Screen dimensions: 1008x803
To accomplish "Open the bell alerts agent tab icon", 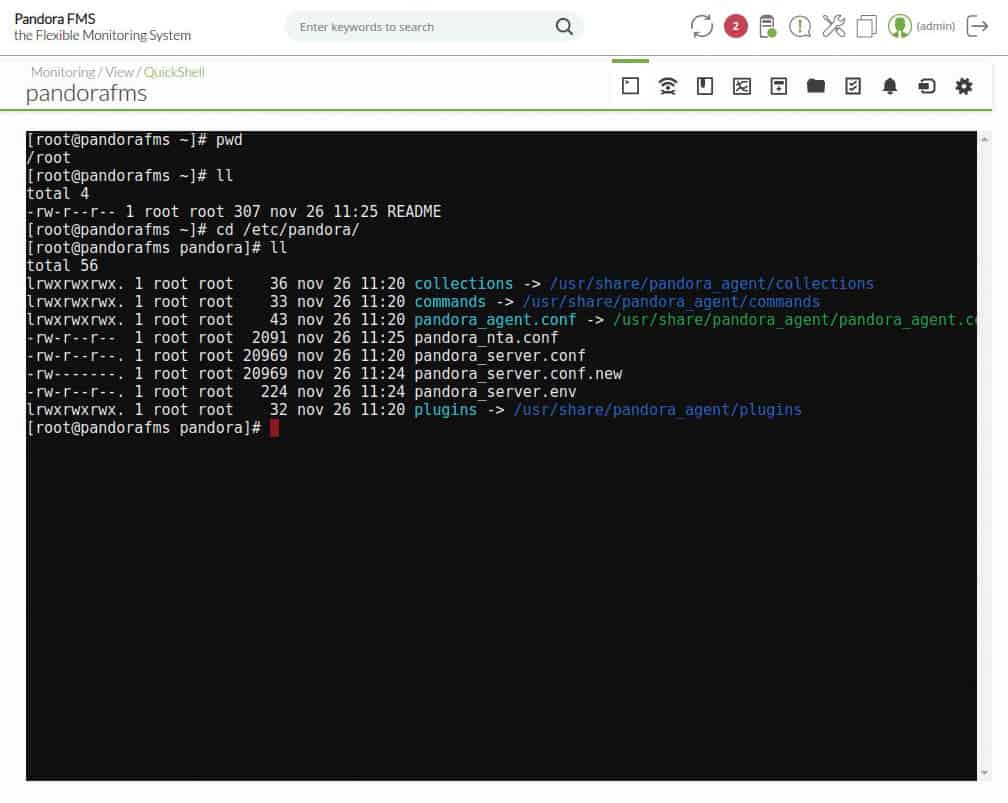I will 890,86.
